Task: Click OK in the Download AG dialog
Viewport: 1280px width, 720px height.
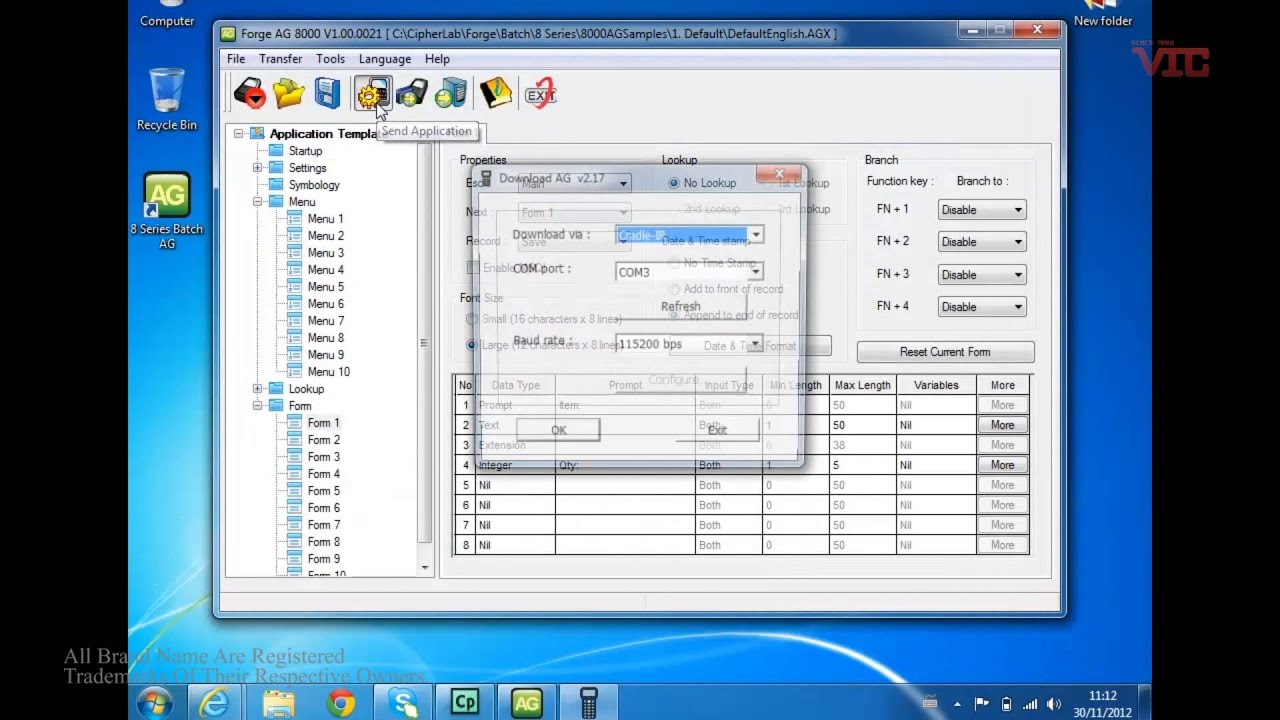Action: coord(558,430)
